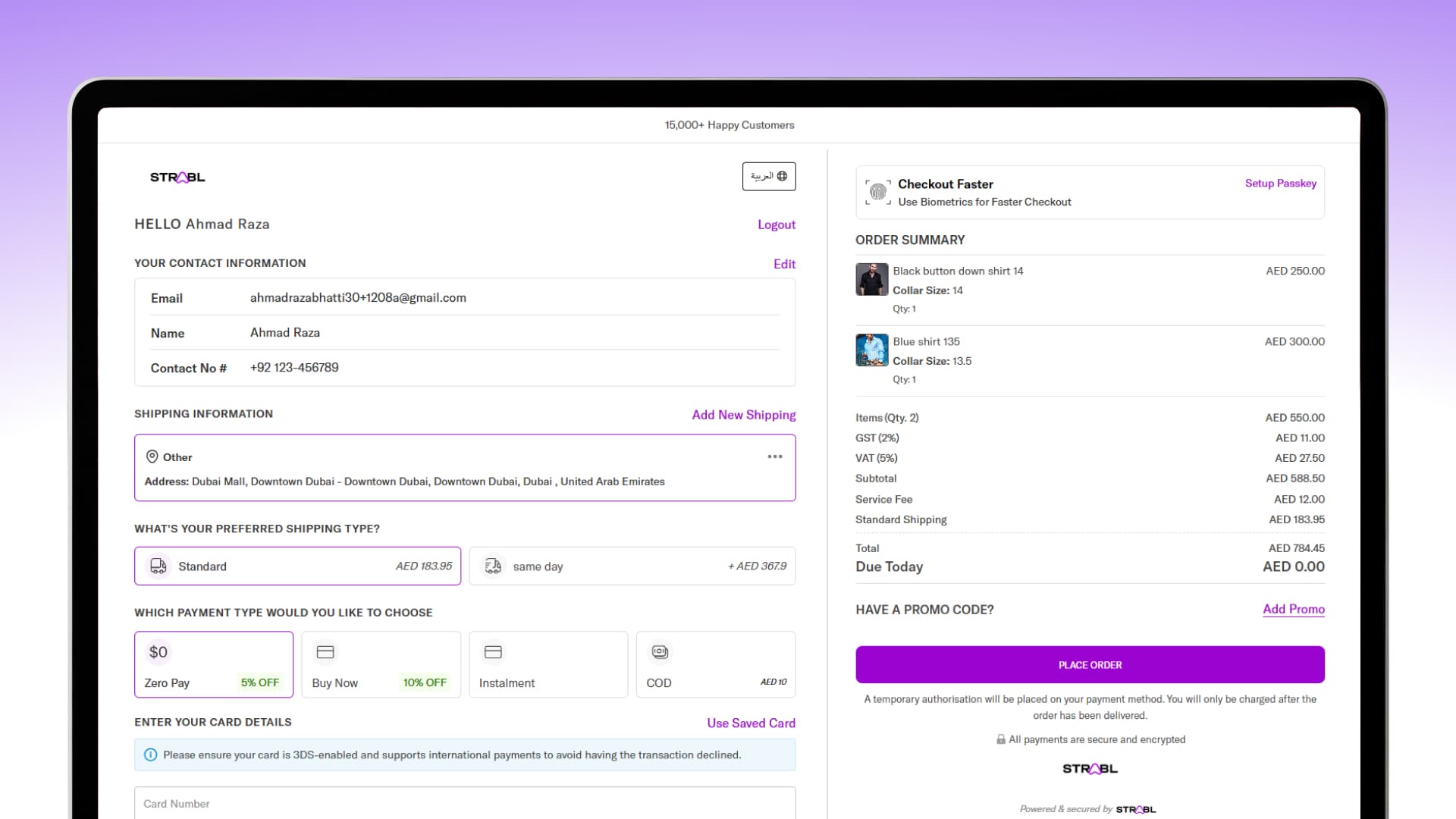Click the Add Promo link
1456x819 pixels.
pos(1293,609)
